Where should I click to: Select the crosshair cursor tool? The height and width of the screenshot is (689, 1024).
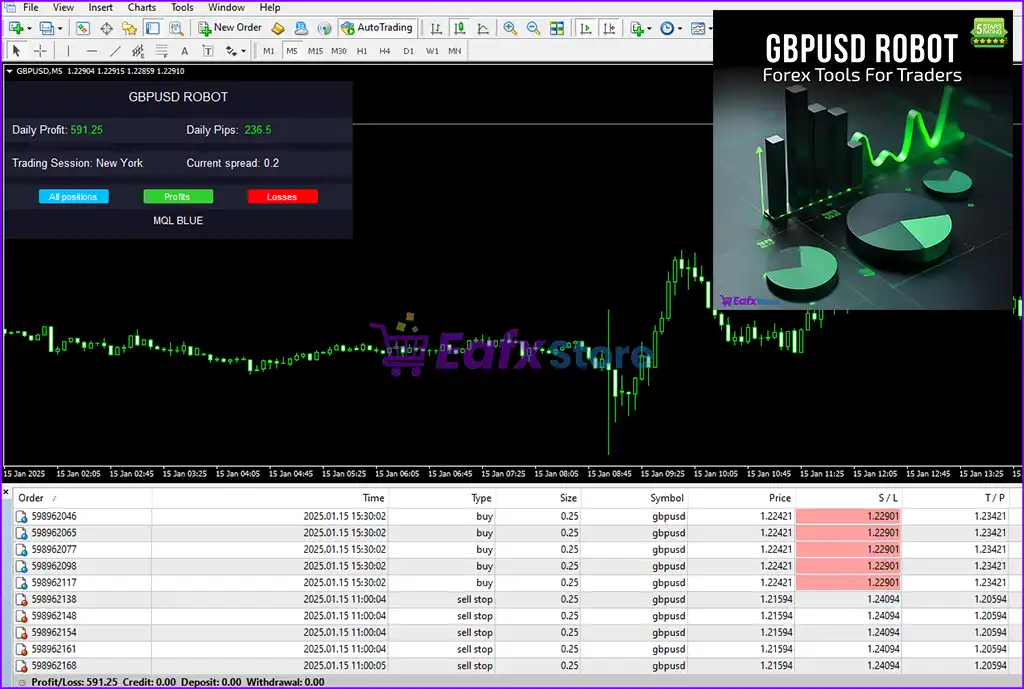click(40, 51)
